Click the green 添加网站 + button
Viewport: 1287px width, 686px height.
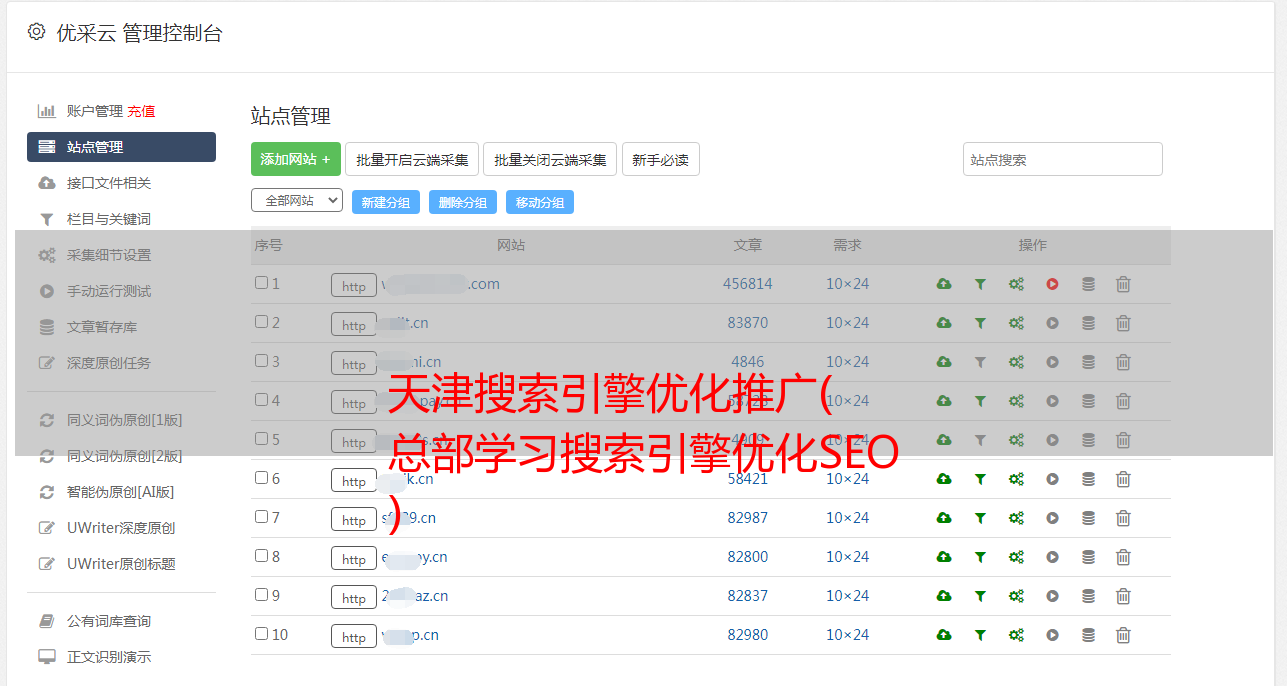click(295, 159)
